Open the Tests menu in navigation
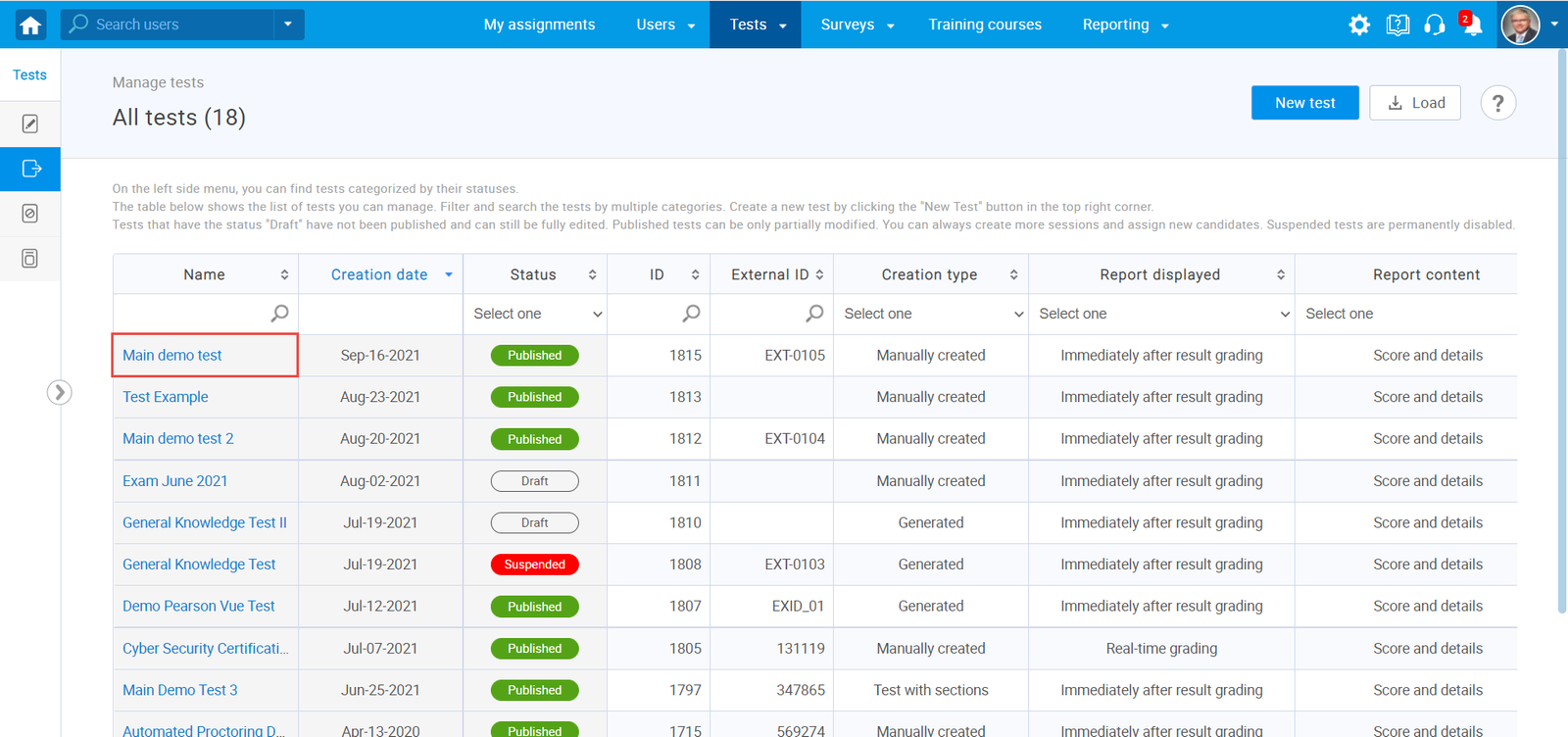The width and height of the screenshot is (1568, 737). click(x=758, y=25)
